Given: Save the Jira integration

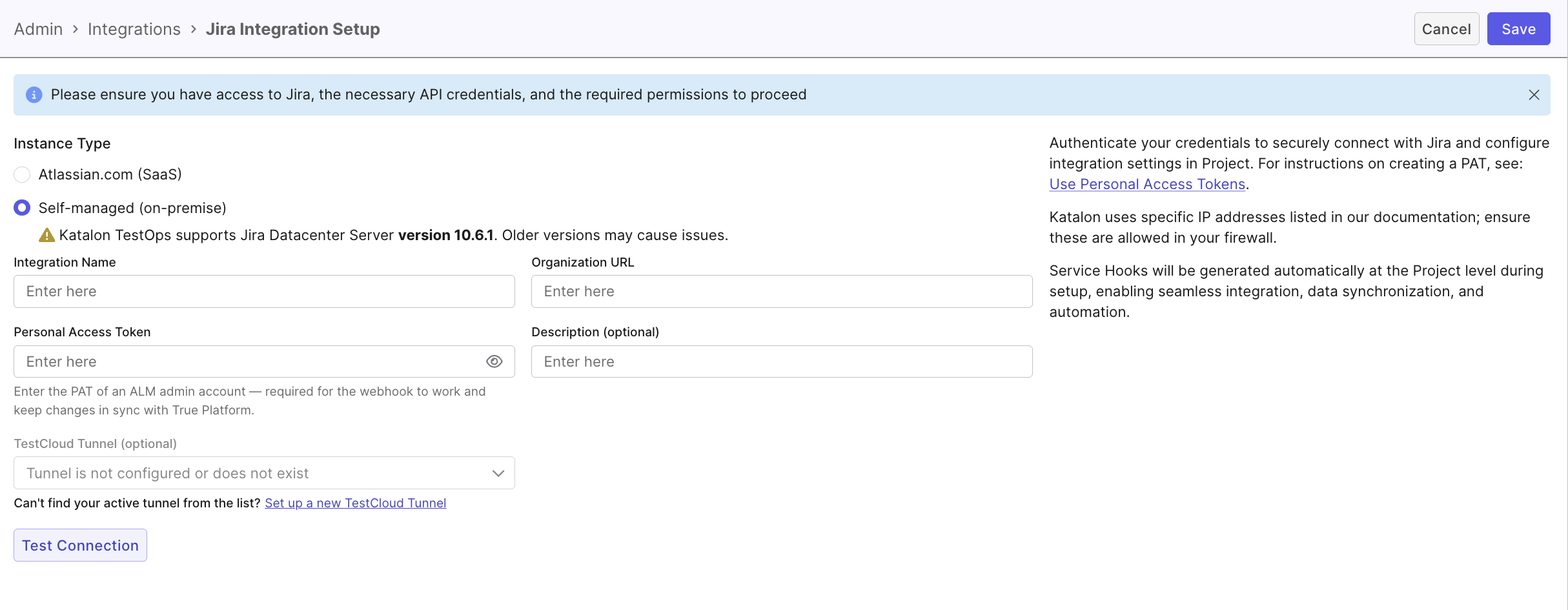Looking at the screenshot, I should 1518,29.
